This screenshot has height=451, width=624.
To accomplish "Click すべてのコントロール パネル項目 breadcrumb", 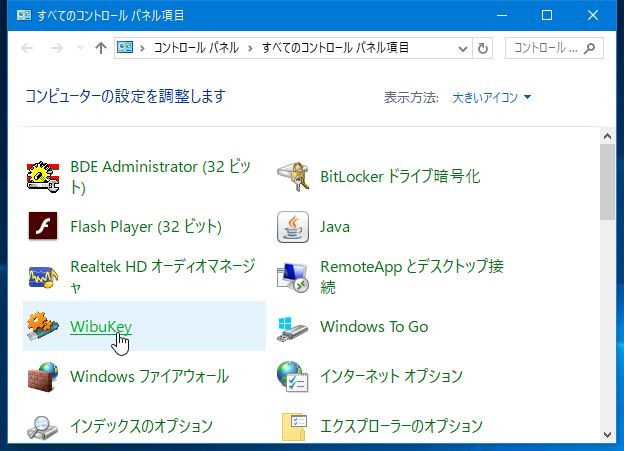I will click(335, 48).
